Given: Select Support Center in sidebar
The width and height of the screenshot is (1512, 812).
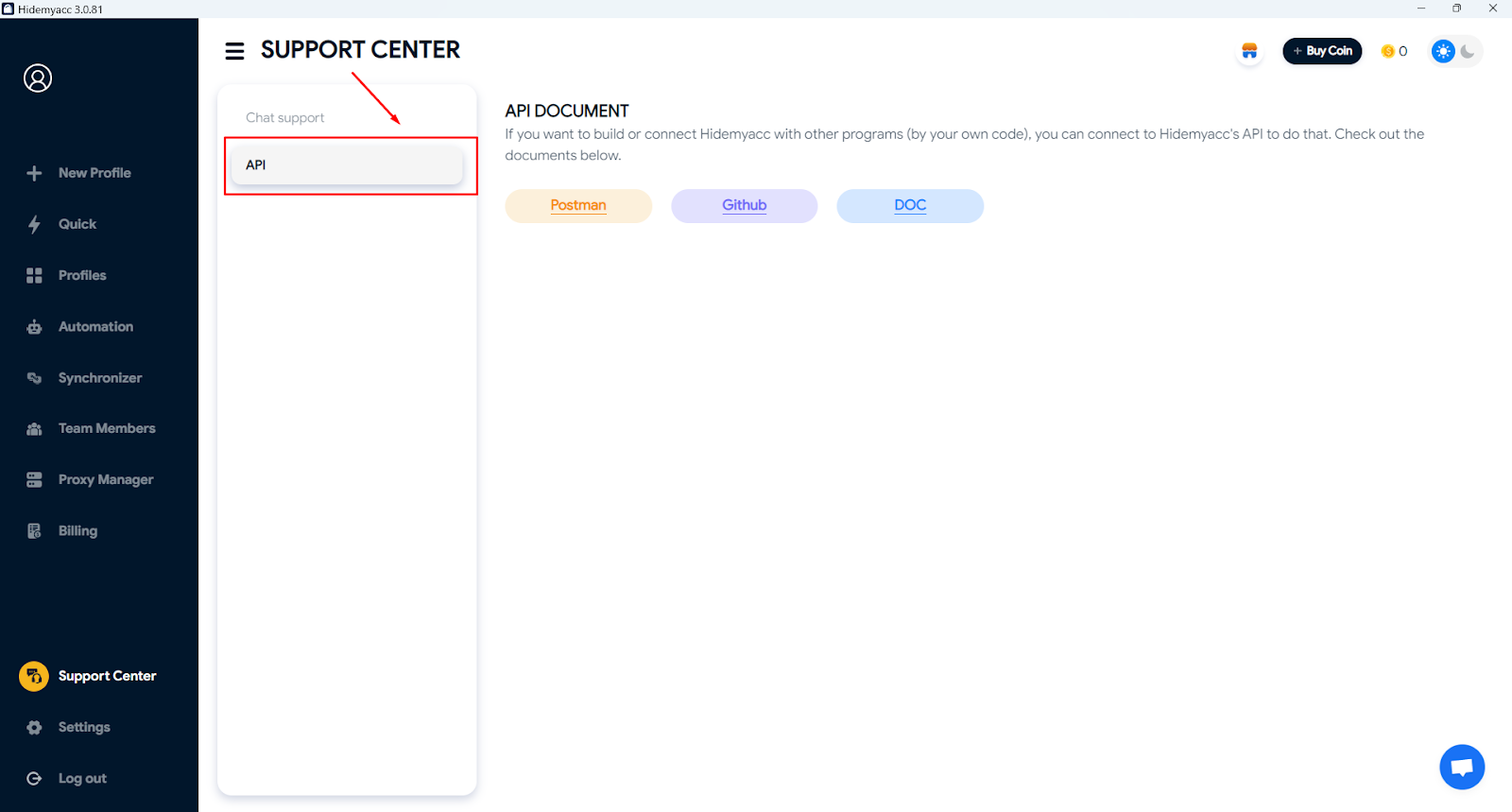Looking at the screenshot, I should (x=107, y=676).
